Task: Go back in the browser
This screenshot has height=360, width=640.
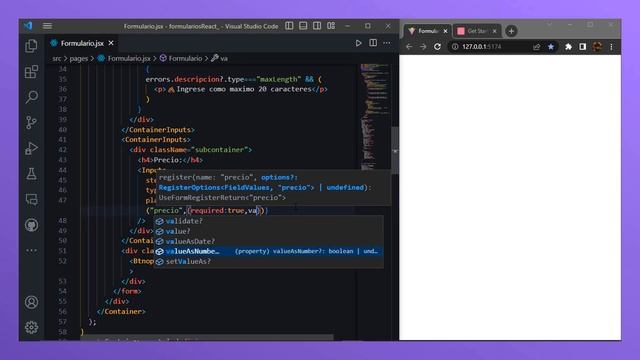Action: 409,47
